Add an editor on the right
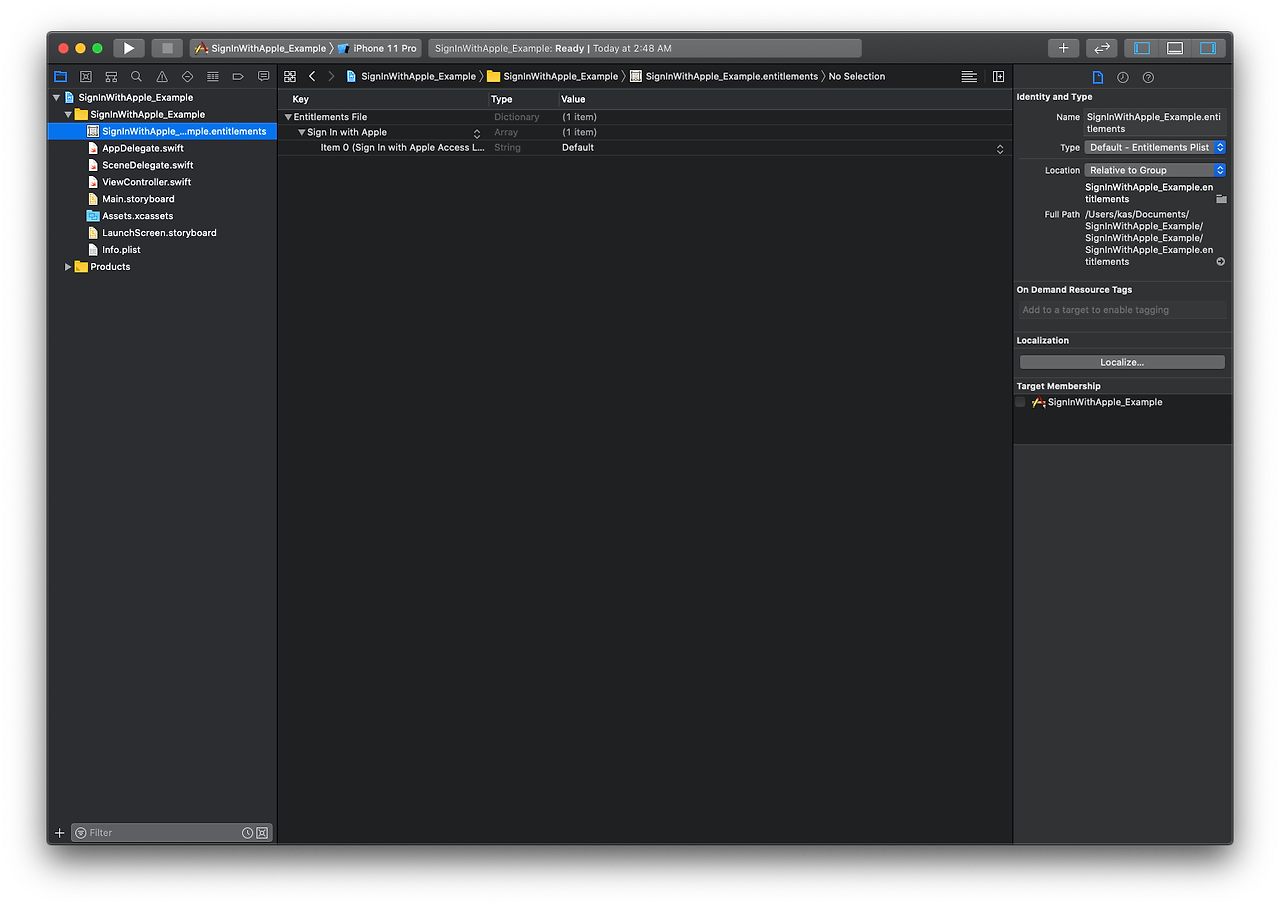This screenshot has height=907, width=1280. pyautogui.click(x=998, y=76)
